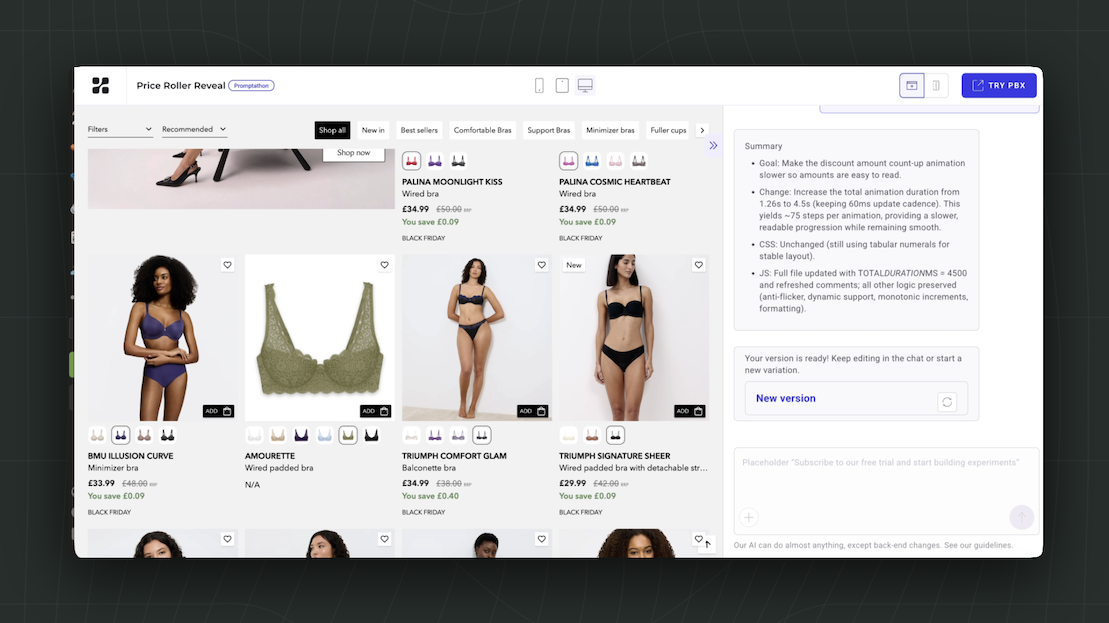Click the New version link
Image resolution: width=1109 pixels, height=623 pixels.
(x=785, y=399)
